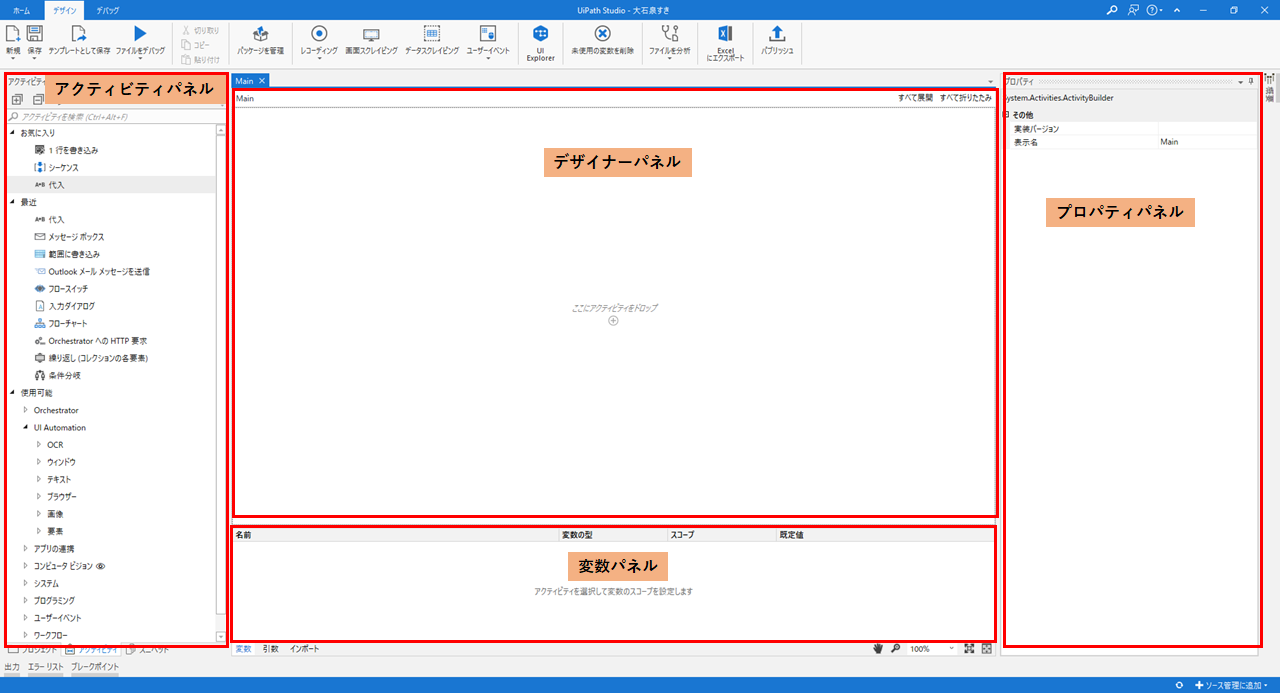Click the computer vision eye icon
This screenshot has width=1280, height=693.
(100, 566)
